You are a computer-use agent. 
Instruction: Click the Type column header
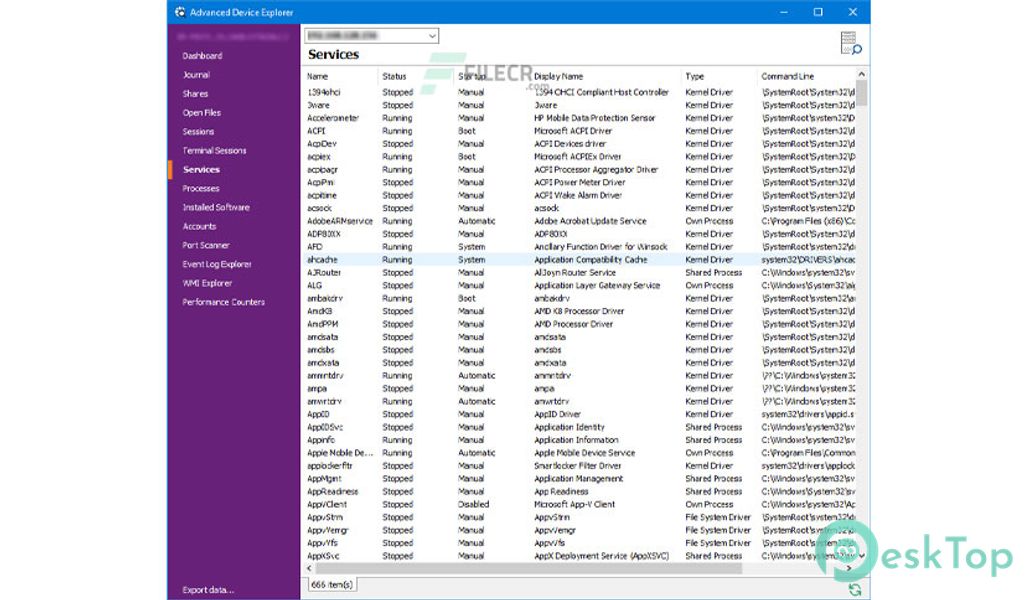click(694, 76)
